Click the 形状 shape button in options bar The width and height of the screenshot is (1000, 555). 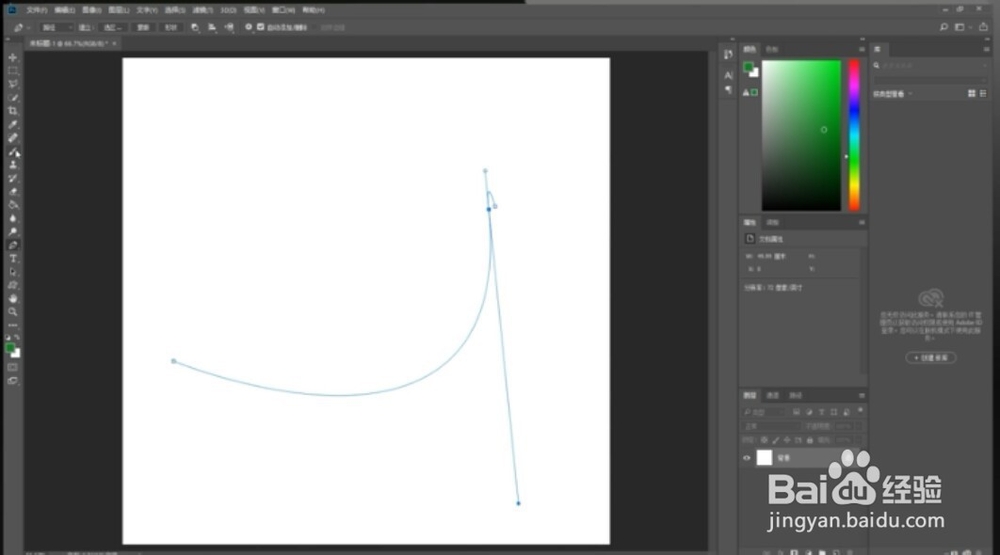[171, 27]
